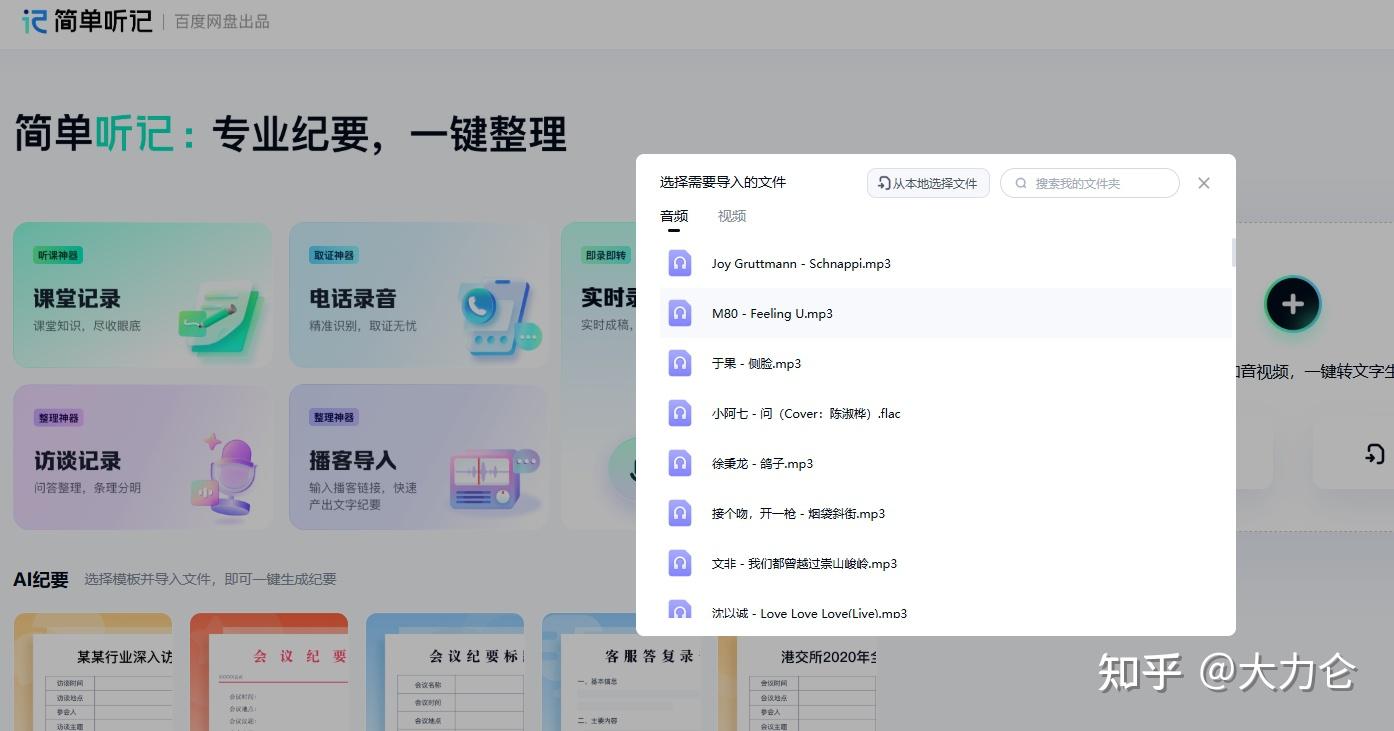Click the audio icon beside 小阿七 - 问 .flac

click(x=680, y=413)
